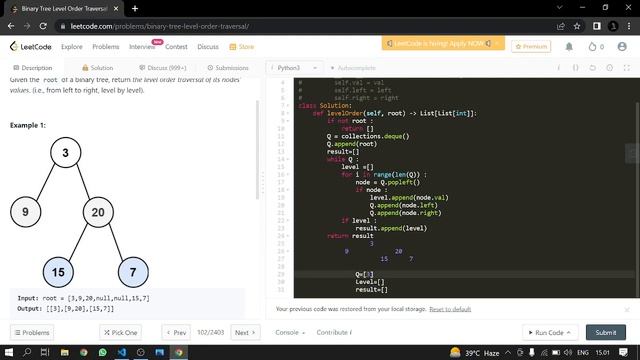640x360 pixels.
Task: Click the editor info icon
Action: [x=559, y=68]
